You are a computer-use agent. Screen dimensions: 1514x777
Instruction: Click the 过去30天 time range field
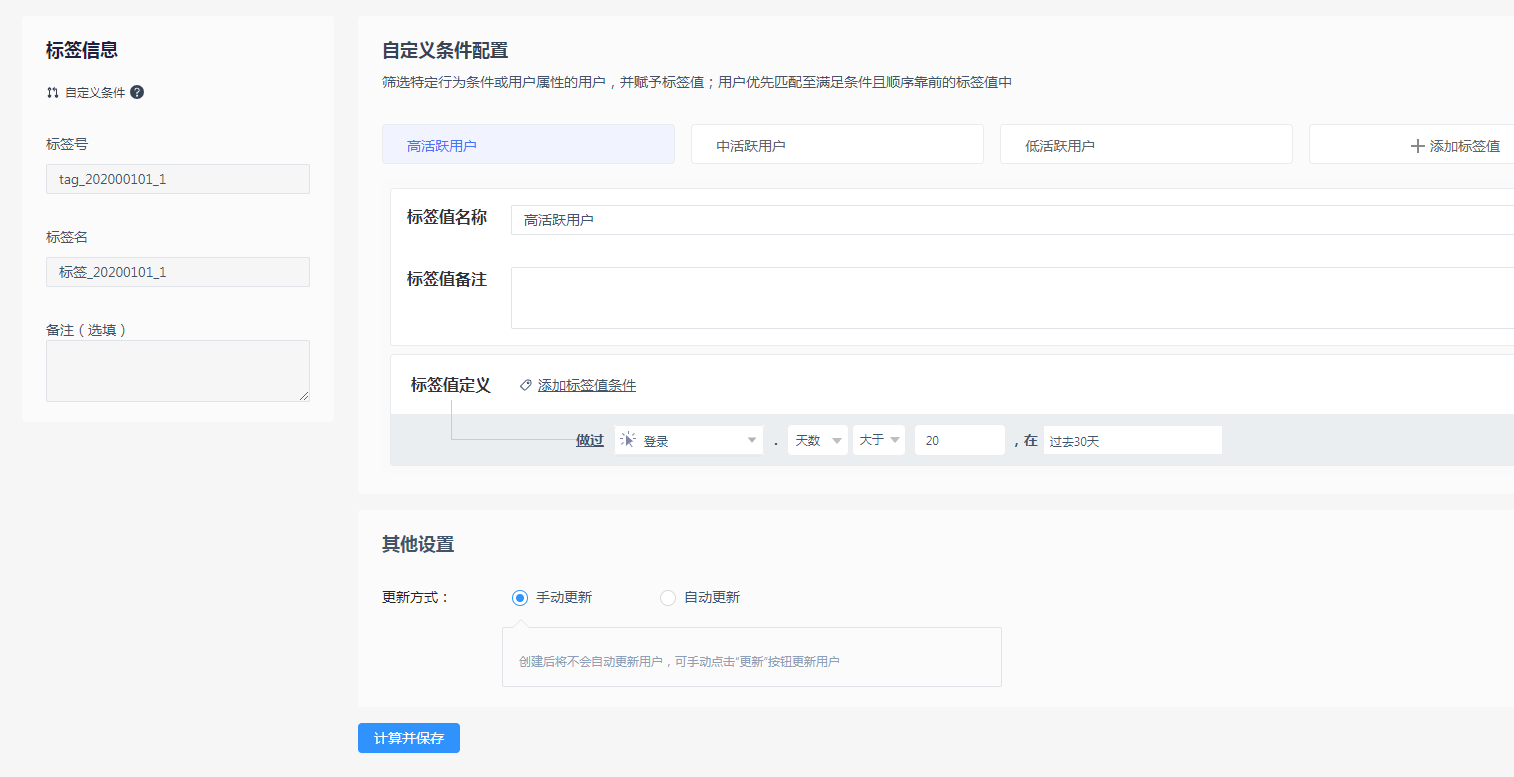tap(1132, 440)
